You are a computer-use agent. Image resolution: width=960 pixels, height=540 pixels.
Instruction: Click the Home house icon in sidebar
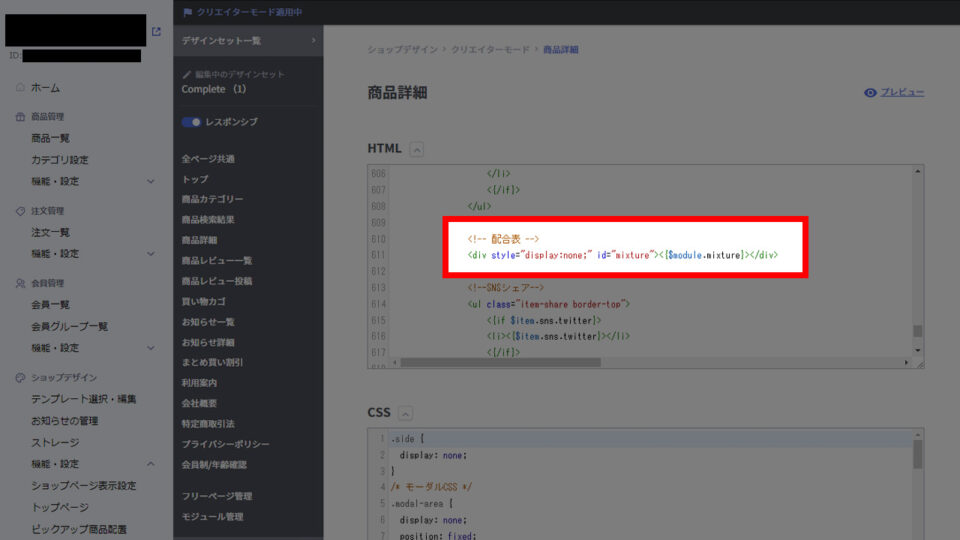click(x=20, y=88)
